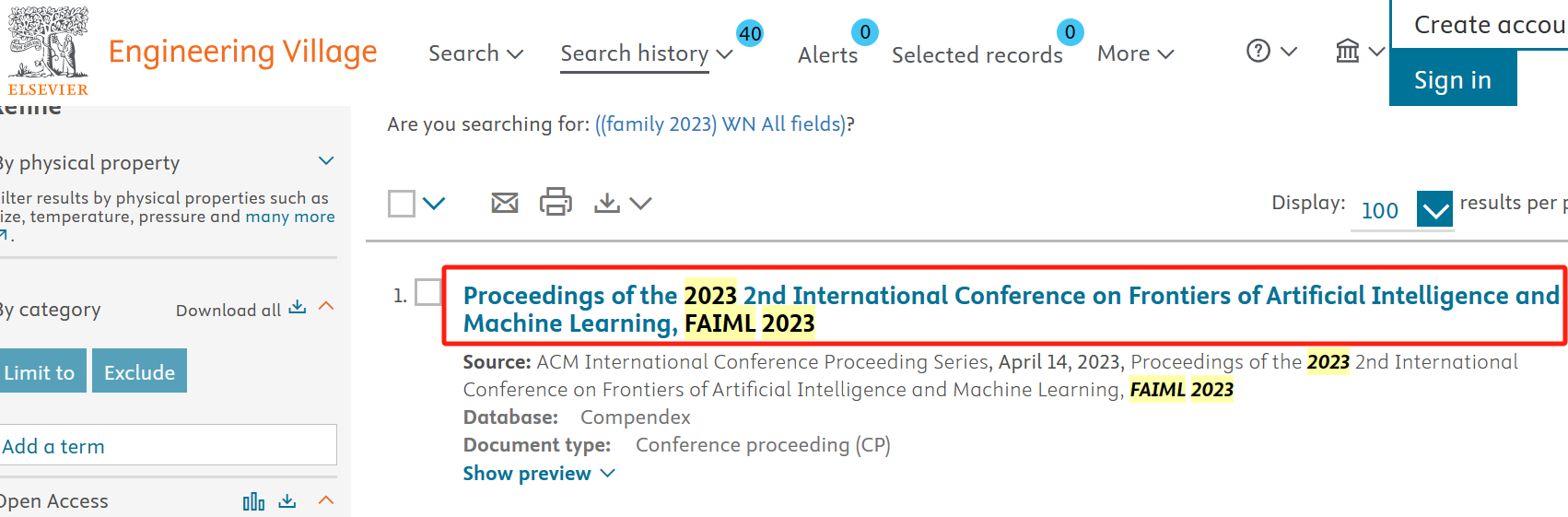The height and width of the screenshot is (517, 1568).
Task: Click Download all category icon
Action: point(297,308)
